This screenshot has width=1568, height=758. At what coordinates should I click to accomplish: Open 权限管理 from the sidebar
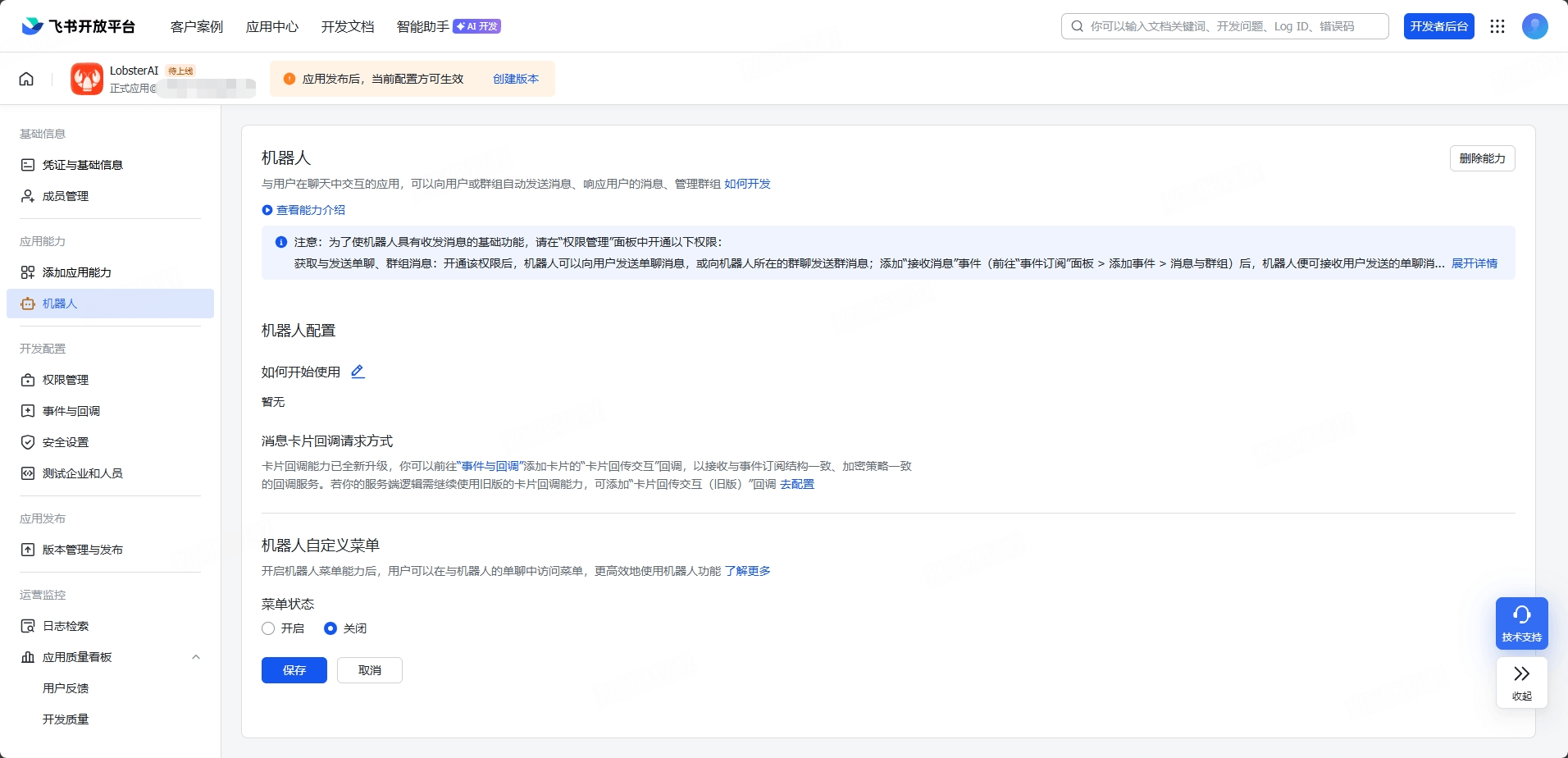coord(66,379)
